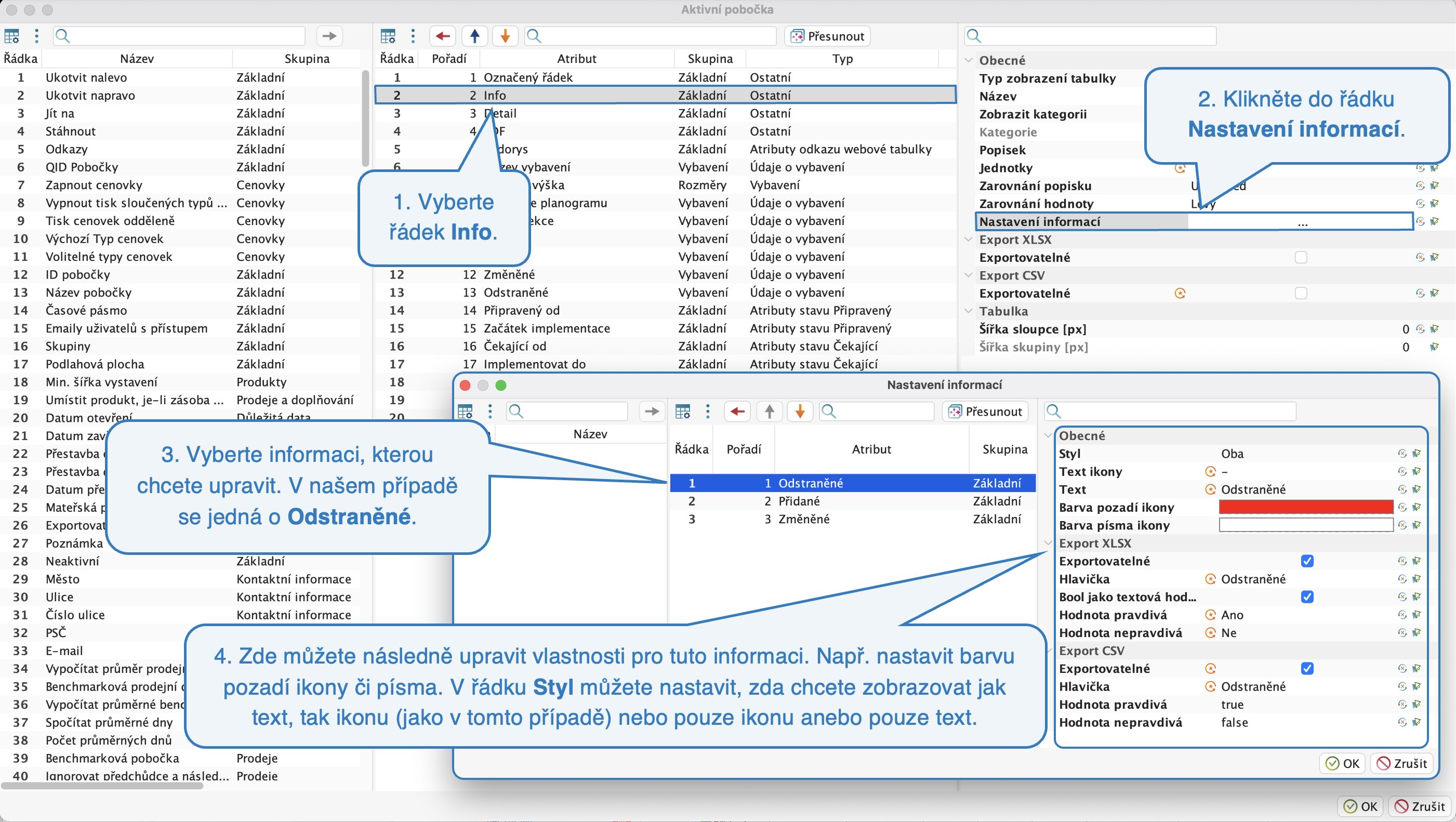Screen dimensions: 1456x822
Task: Move row down with orange arrow in main window
Action: pos(505,36)
